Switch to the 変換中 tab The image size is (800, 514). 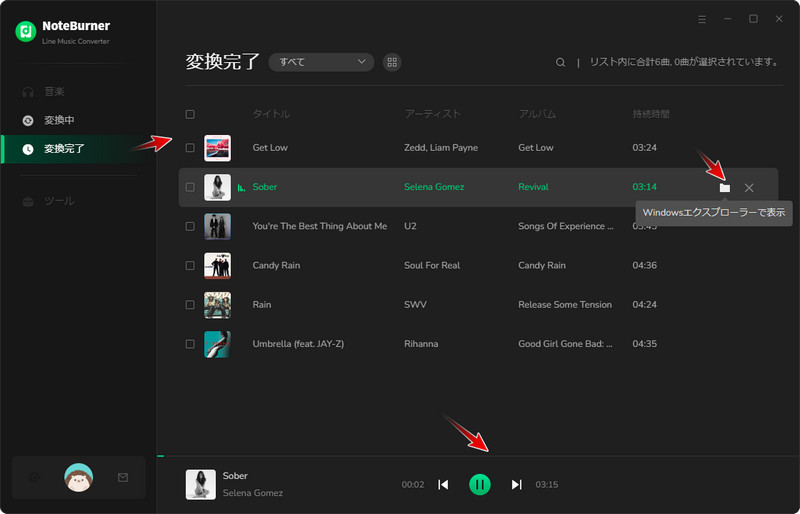pyautogui.click(x=78, y=120)
